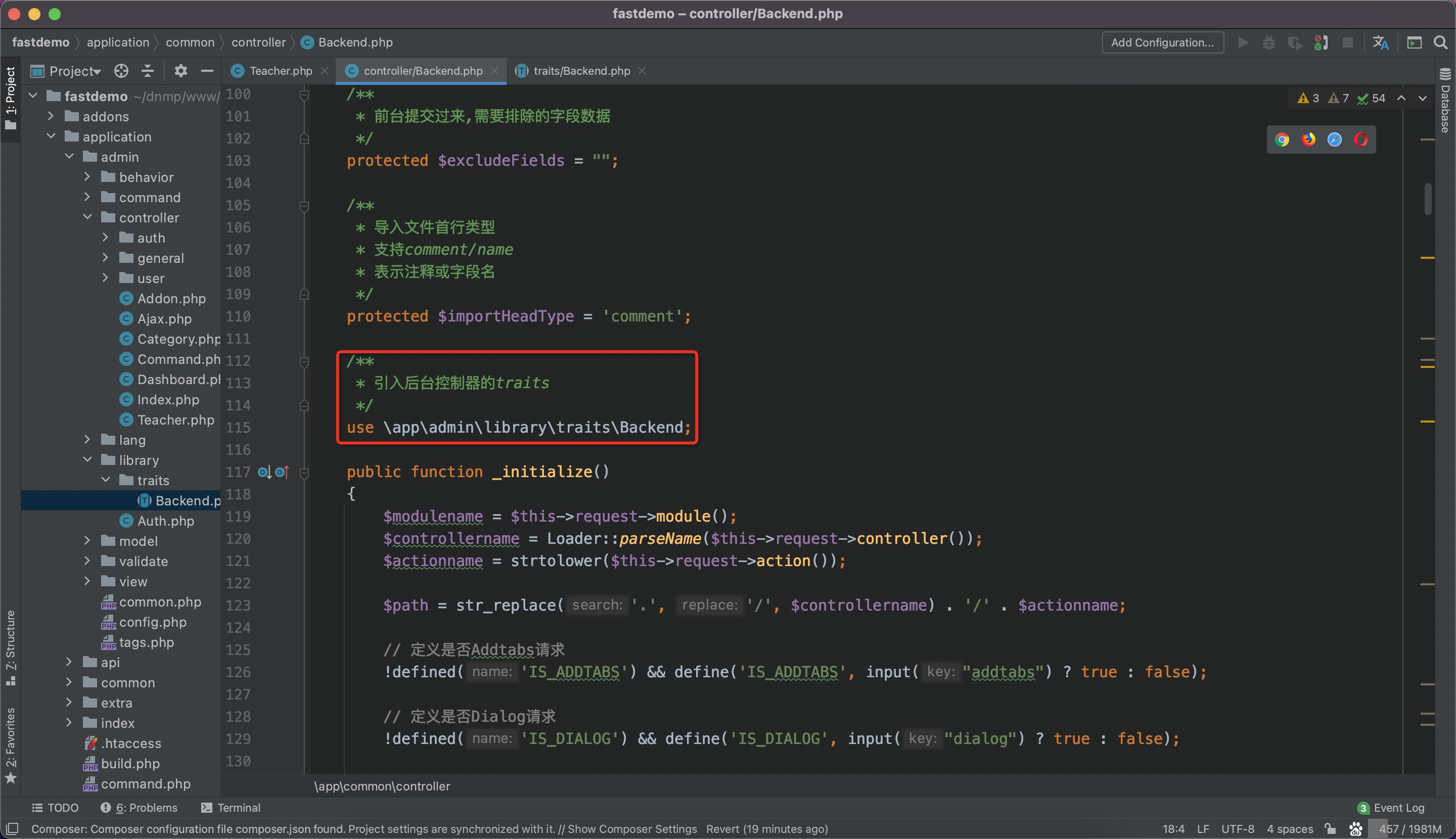Viewport: 1456px width, 839px height.
Task: Open in Chrome browser icon
Action: (1282, 139)
